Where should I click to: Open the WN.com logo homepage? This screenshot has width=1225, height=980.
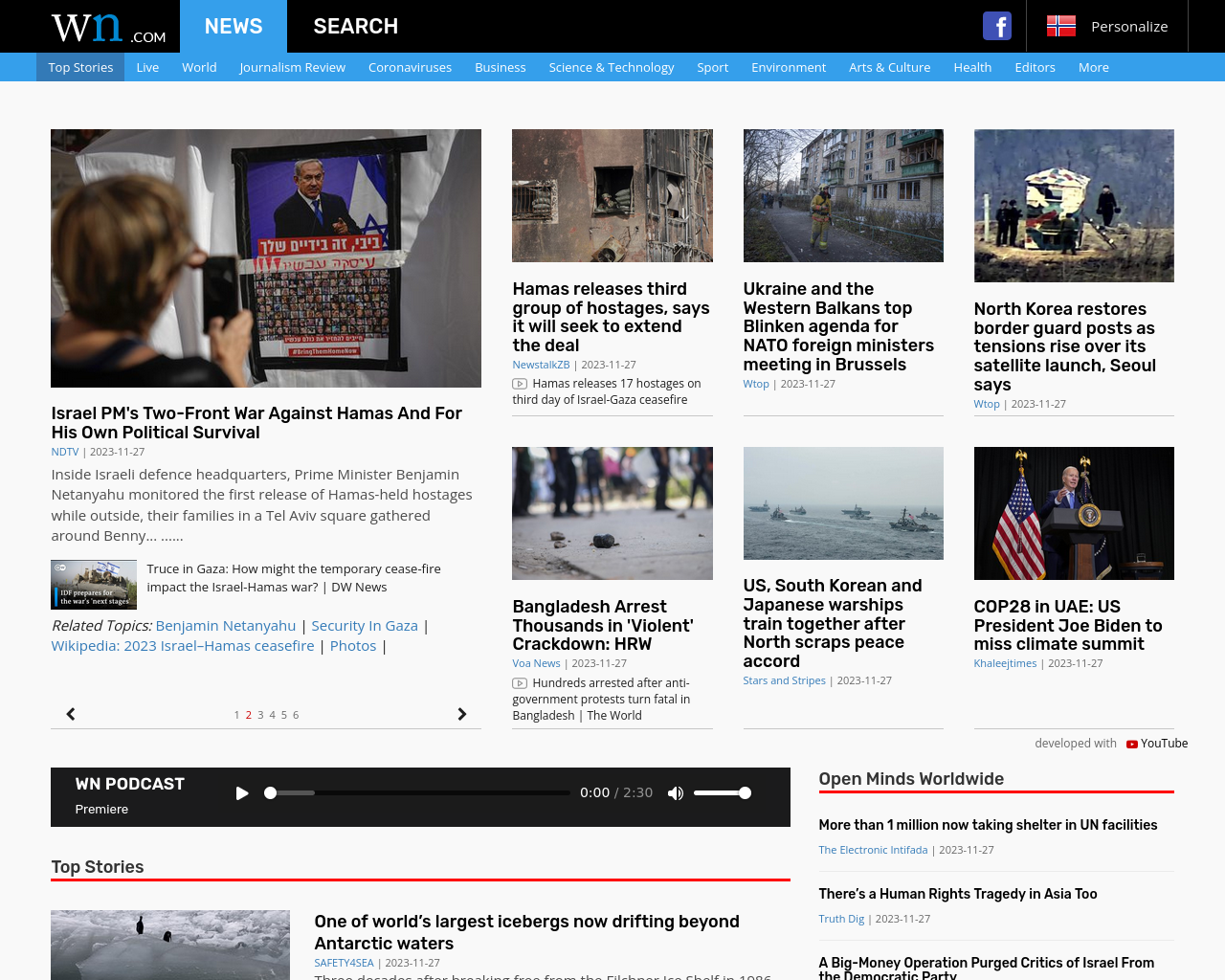click(108, 27)
